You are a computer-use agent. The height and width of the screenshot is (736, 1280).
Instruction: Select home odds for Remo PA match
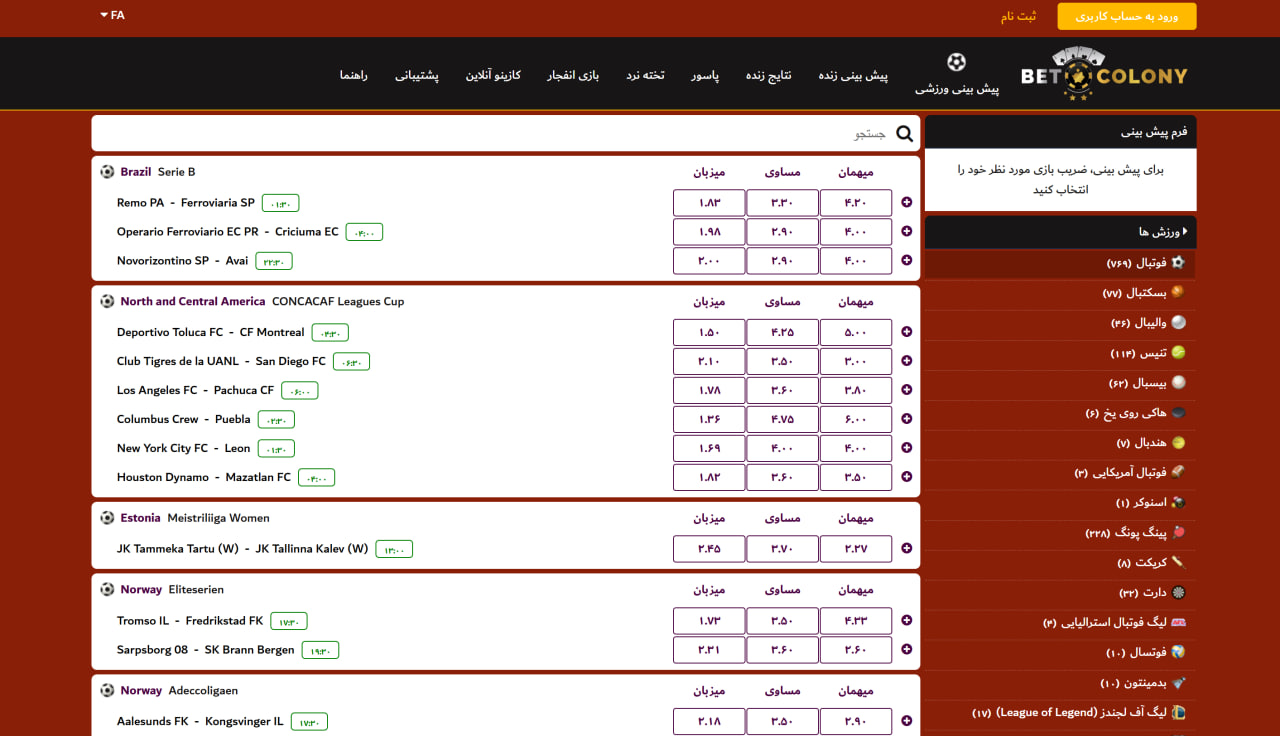pos(709,203)
